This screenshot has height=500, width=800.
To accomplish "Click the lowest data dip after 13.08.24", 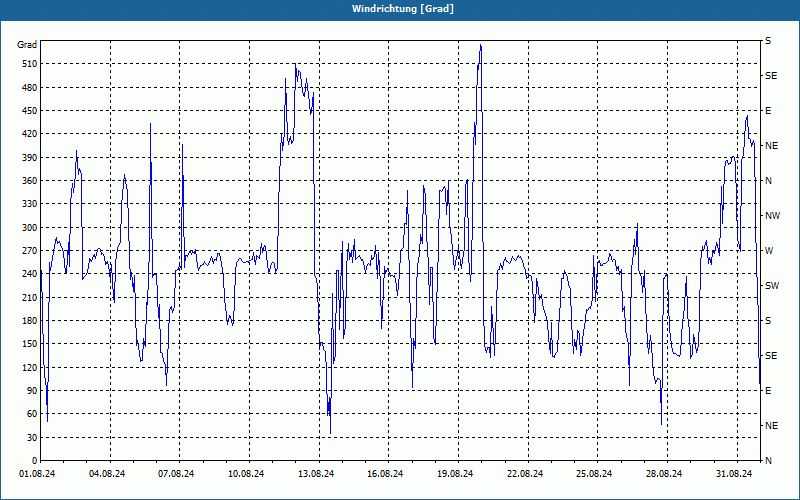I will tap(330, 433).
